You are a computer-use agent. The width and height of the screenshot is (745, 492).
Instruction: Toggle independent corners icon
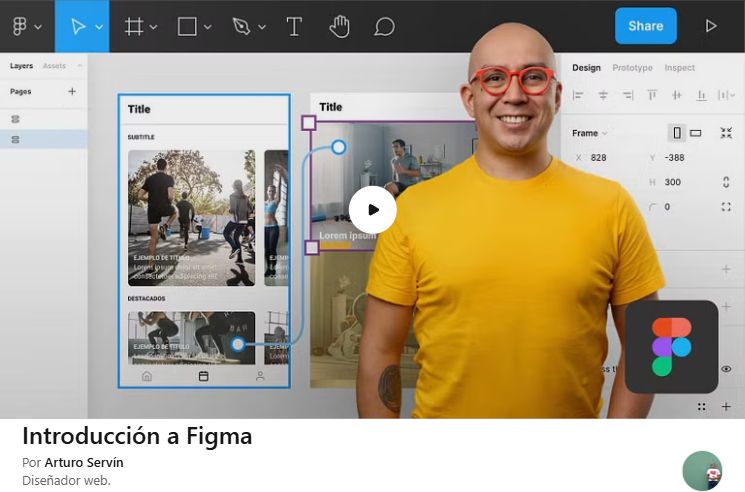[x=726, y=207]
